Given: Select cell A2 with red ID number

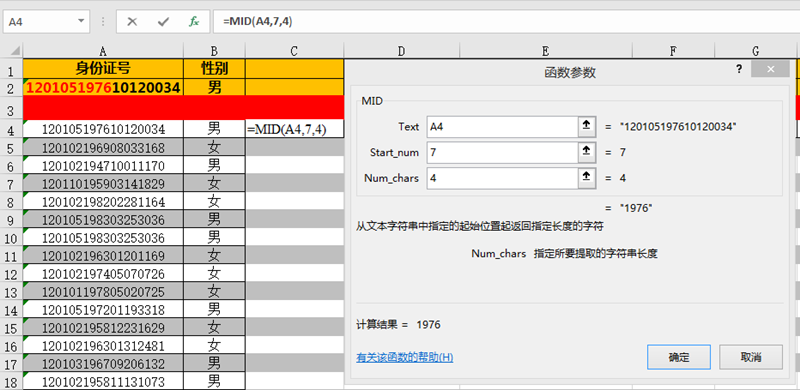Looking at the screenshot, I should (x=103, y=87).
